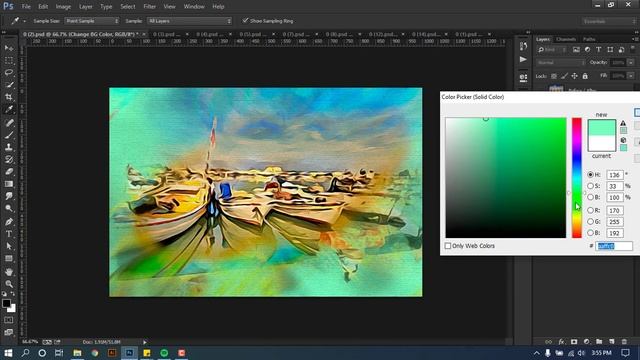Select the Rectangular Marquee tool
Viewport: 640px width, 360px height.
point(9,60)
